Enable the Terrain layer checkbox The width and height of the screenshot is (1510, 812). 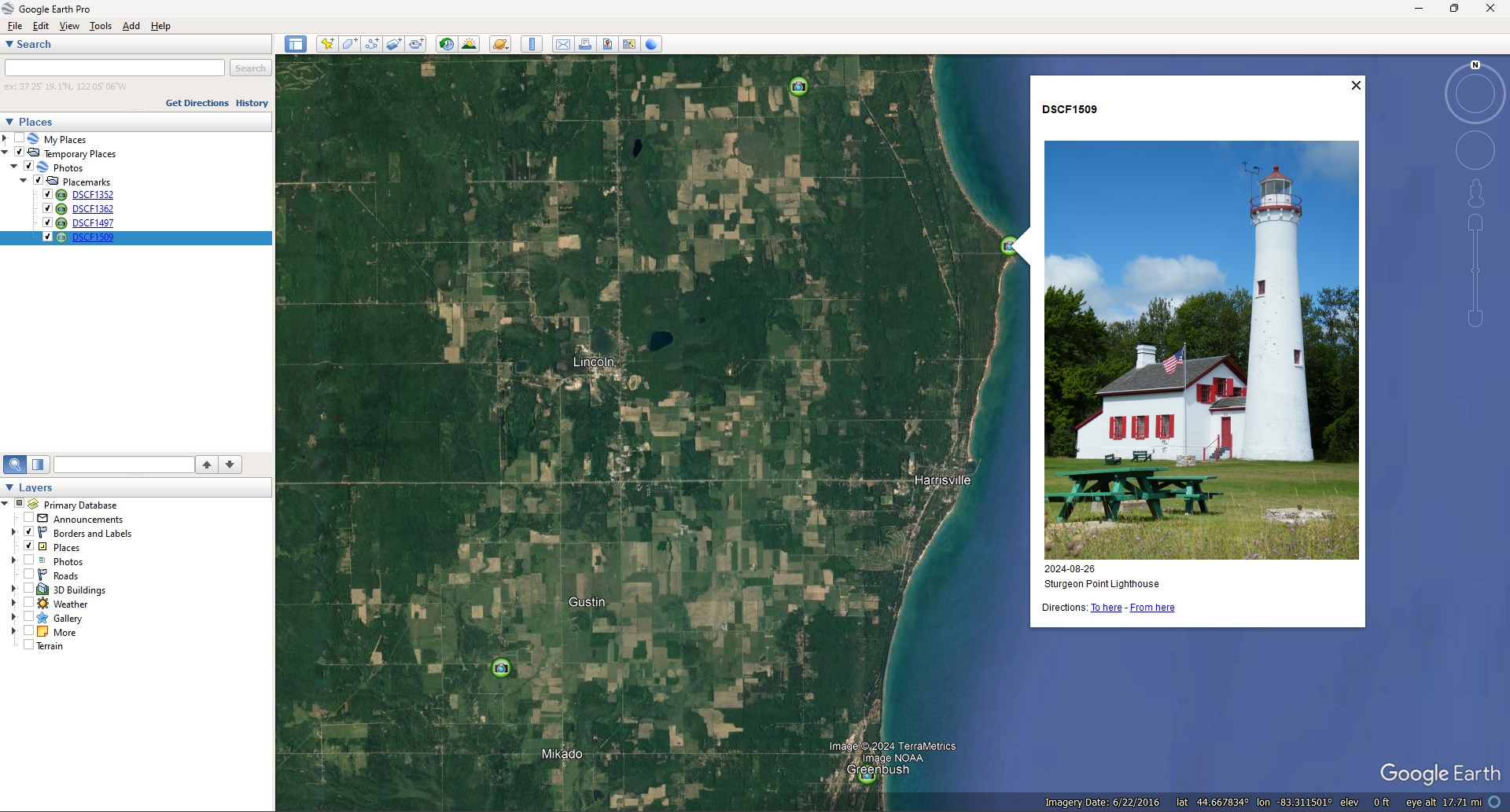(29, 645)
